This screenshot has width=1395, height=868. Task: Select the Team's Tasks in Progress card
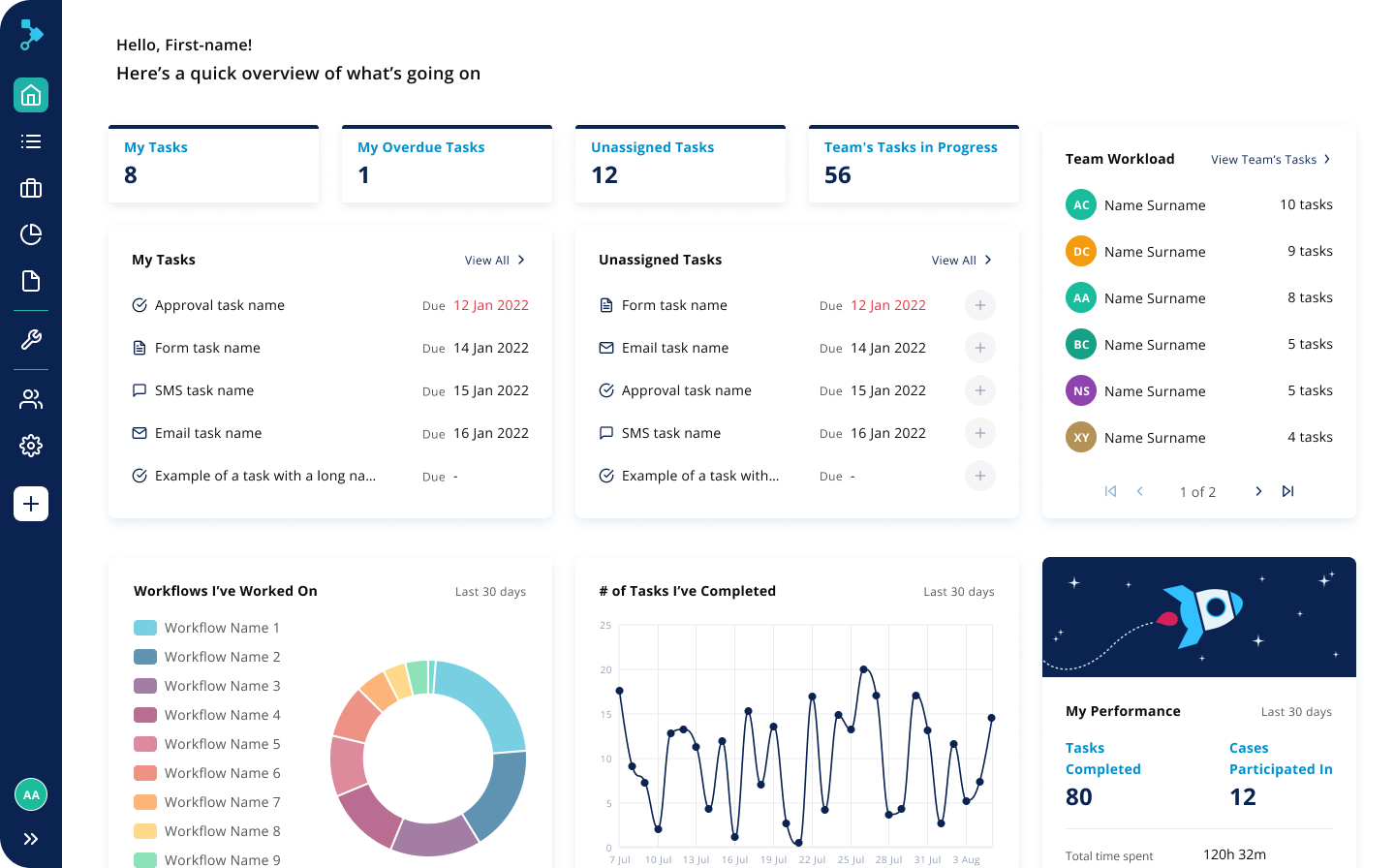click(x=914, y=164)
